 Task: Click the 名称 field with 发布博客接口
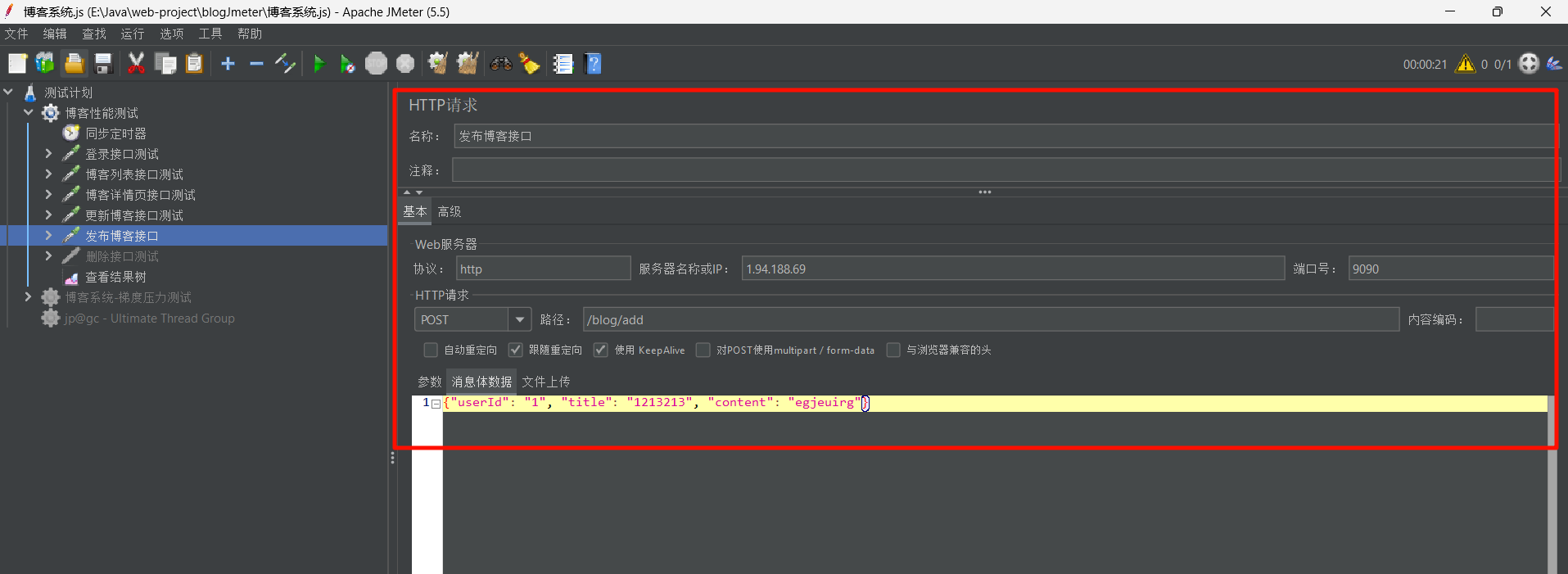(1005, 136)
